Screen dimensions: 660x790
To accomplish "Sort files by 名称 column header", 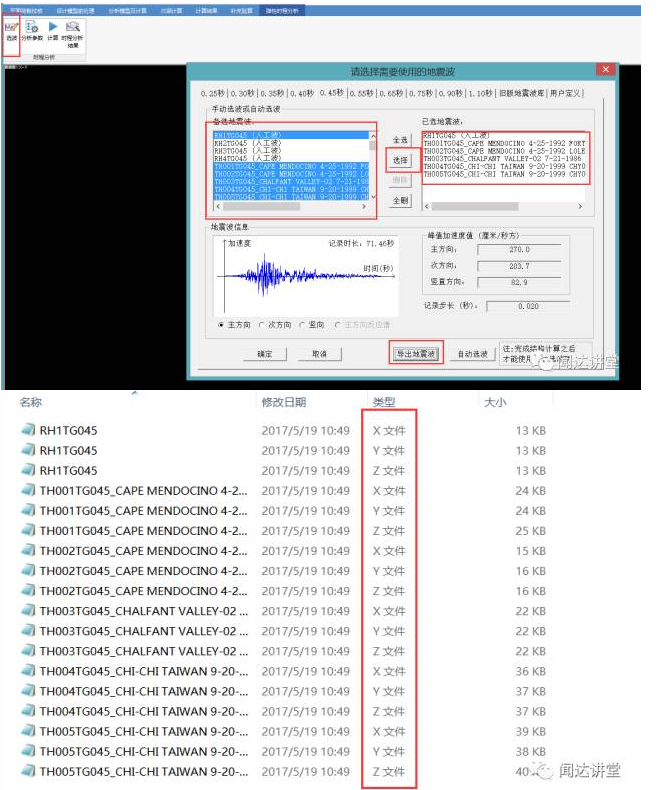I will tap(31, 402).
